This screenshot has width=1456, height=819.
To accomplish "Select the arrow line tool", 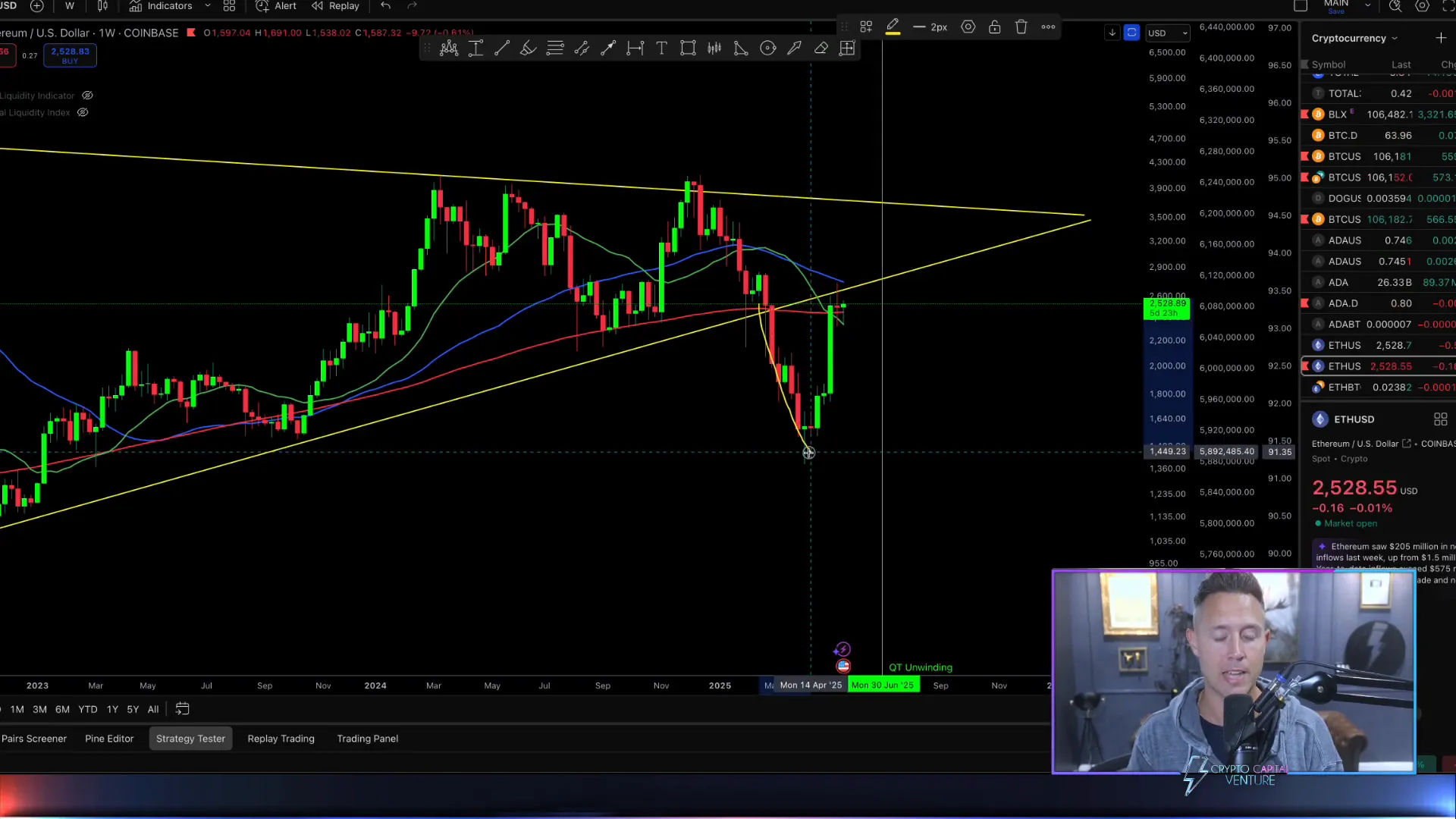I will point(608,49).
